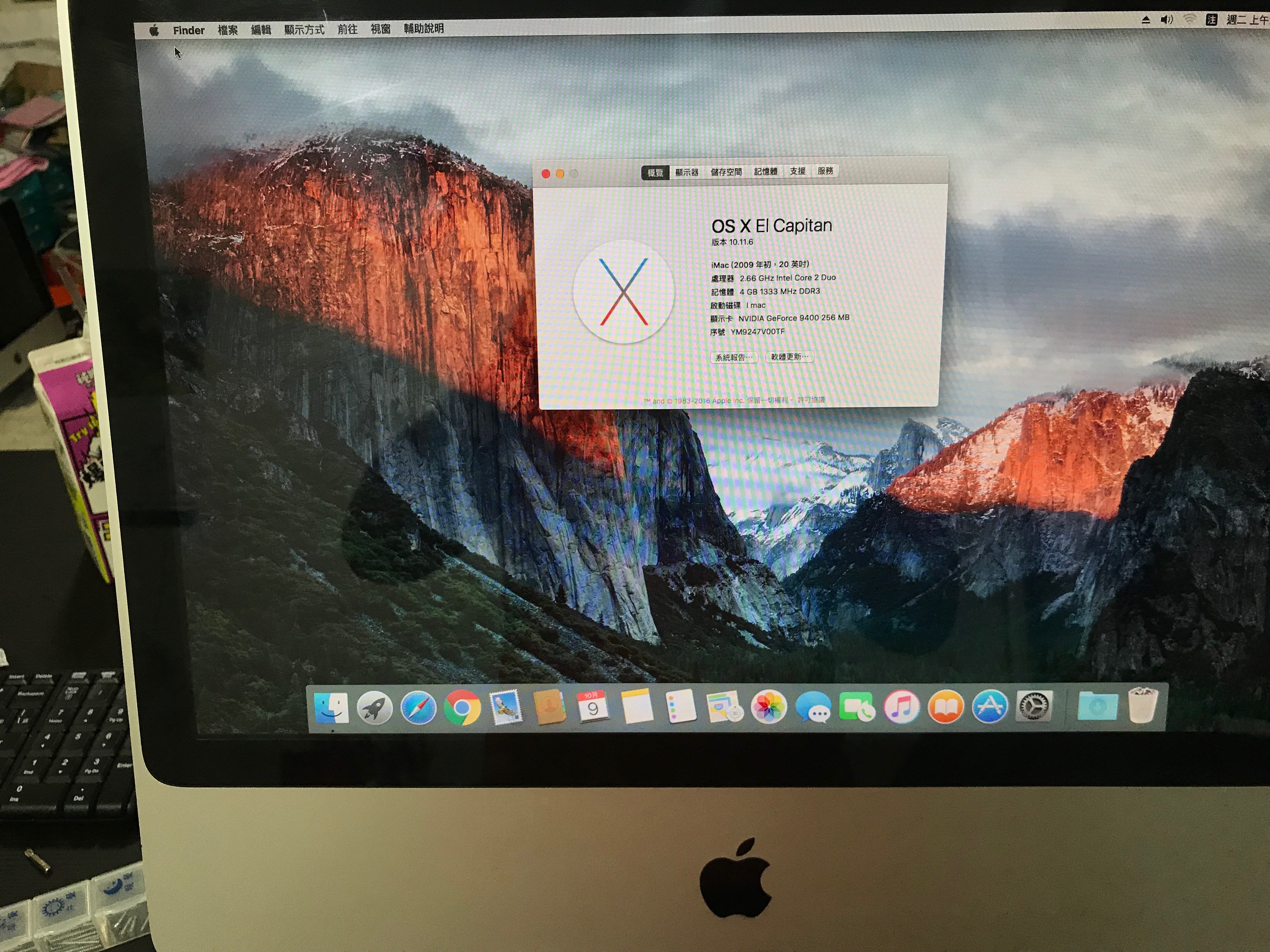Image resolution: width=1270 pixels, height=952 pixels.
Task: Open Finder from the Dock
Action: [x=331, y=709]
